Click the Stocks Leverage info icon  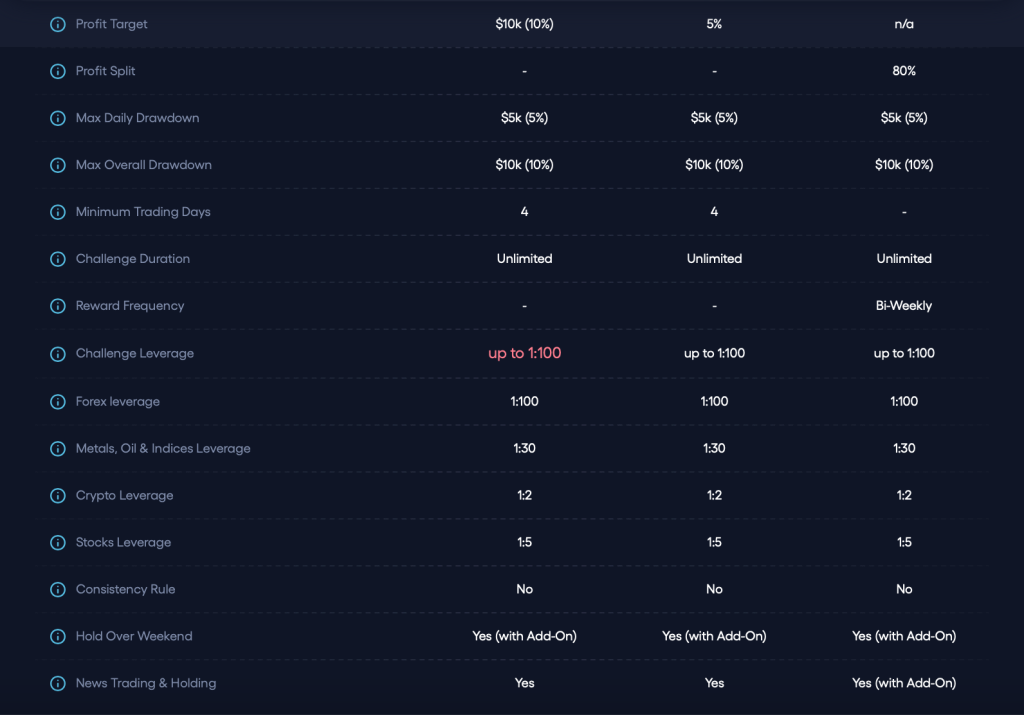(58, 543)
